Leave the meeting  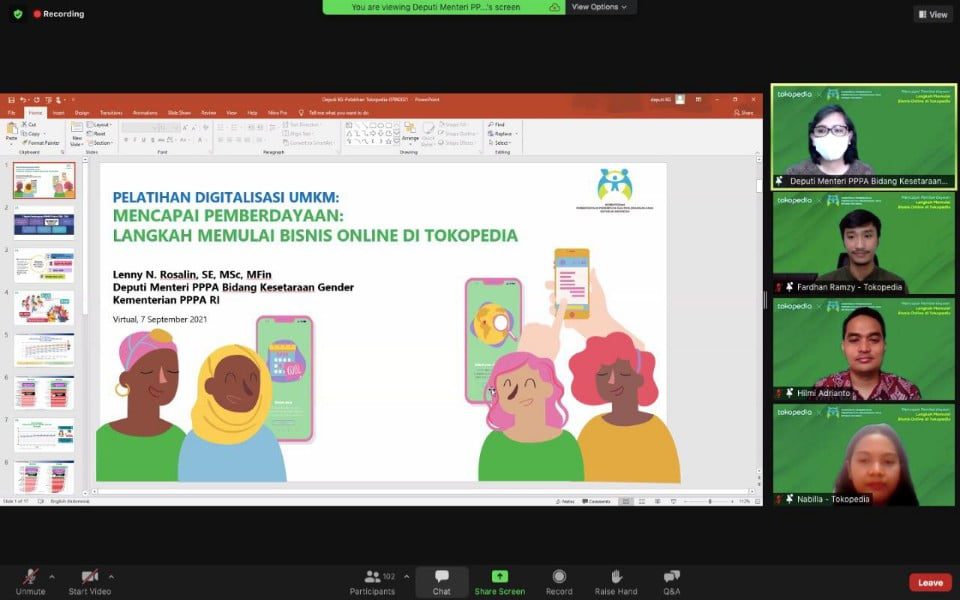(x=930, y=582)
